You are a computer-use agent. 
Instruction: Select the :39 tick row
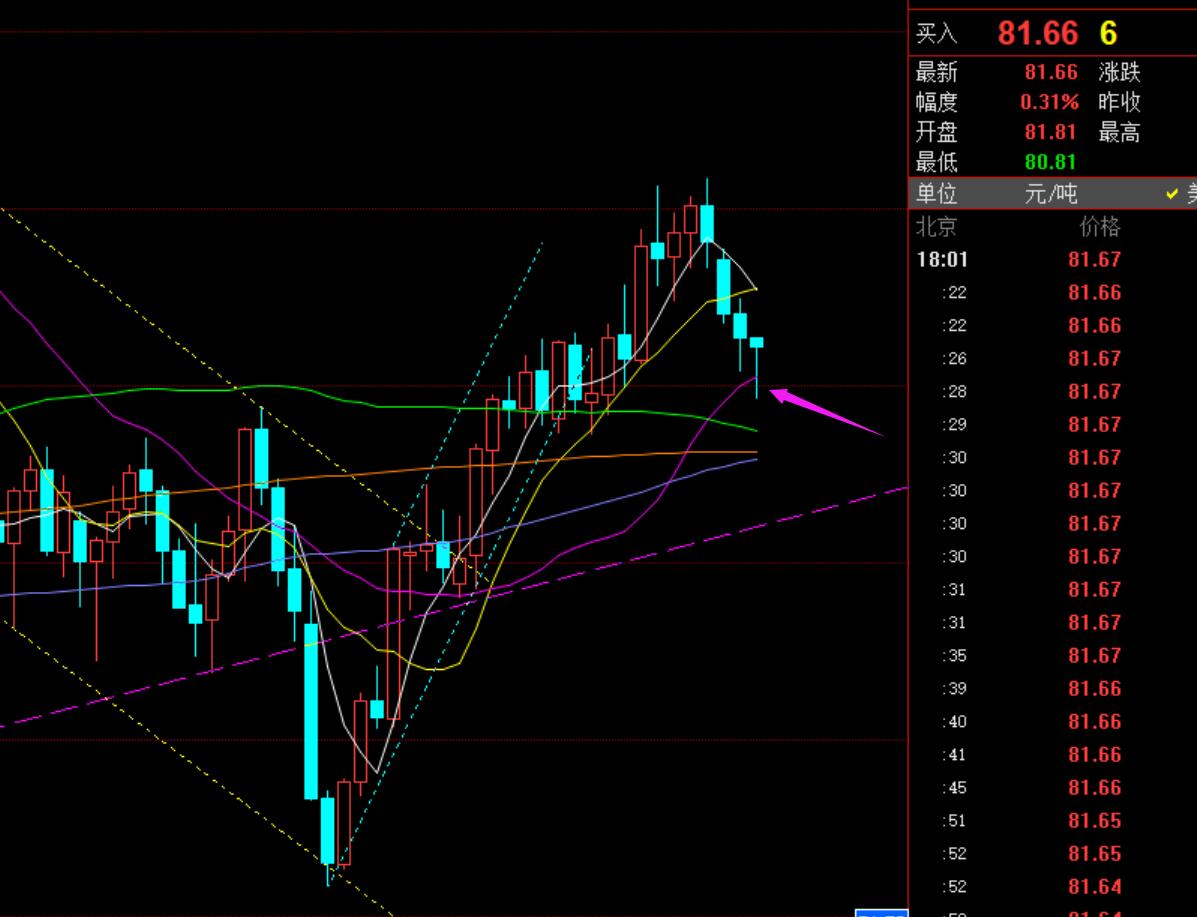coord(1053,689)
